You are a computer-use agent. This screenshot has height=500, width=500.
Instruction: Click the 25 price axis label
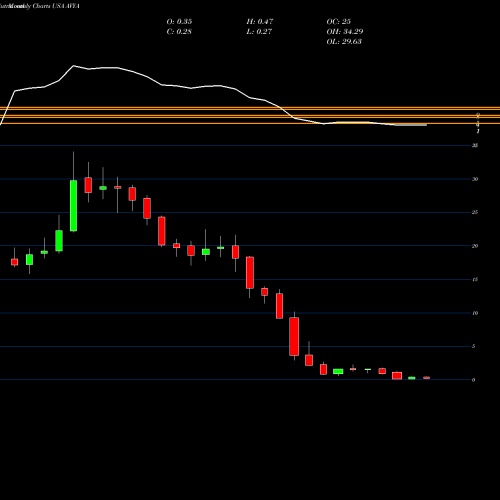pos(475,213)
